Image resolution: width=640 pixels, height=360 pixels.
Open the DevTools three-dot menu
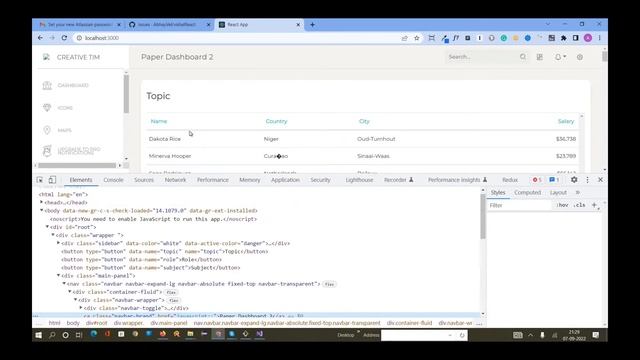tap(587, 180)
